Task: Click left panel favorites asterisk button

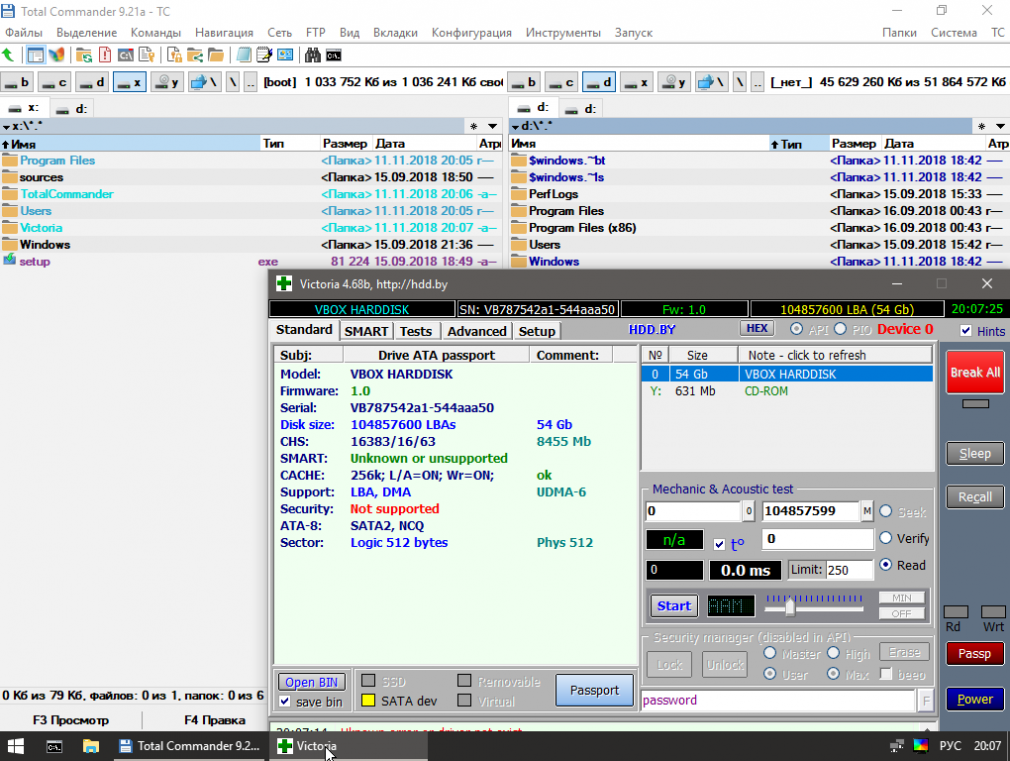Action: (x=473, y=126)
